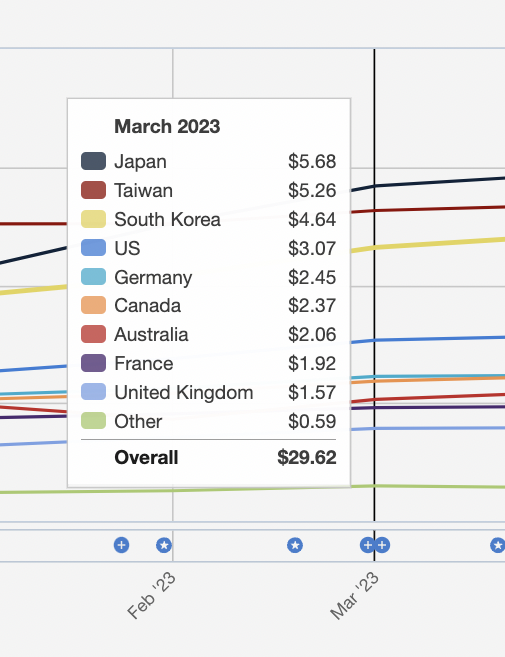Image resolution: width=505 pixels, height=657 pixels.
Task: Click the plus event marker before Feb '23
Action: click(122, 545)
